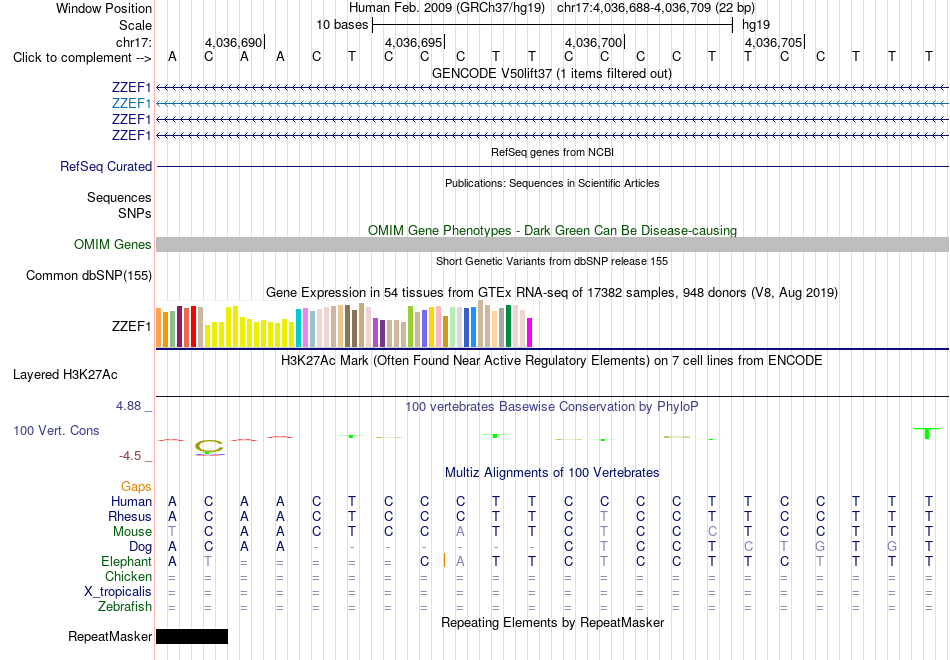This screenshot has height=660, width=950.
Task: Click the '4,036,695' position marker
Action: pos(413,43)
